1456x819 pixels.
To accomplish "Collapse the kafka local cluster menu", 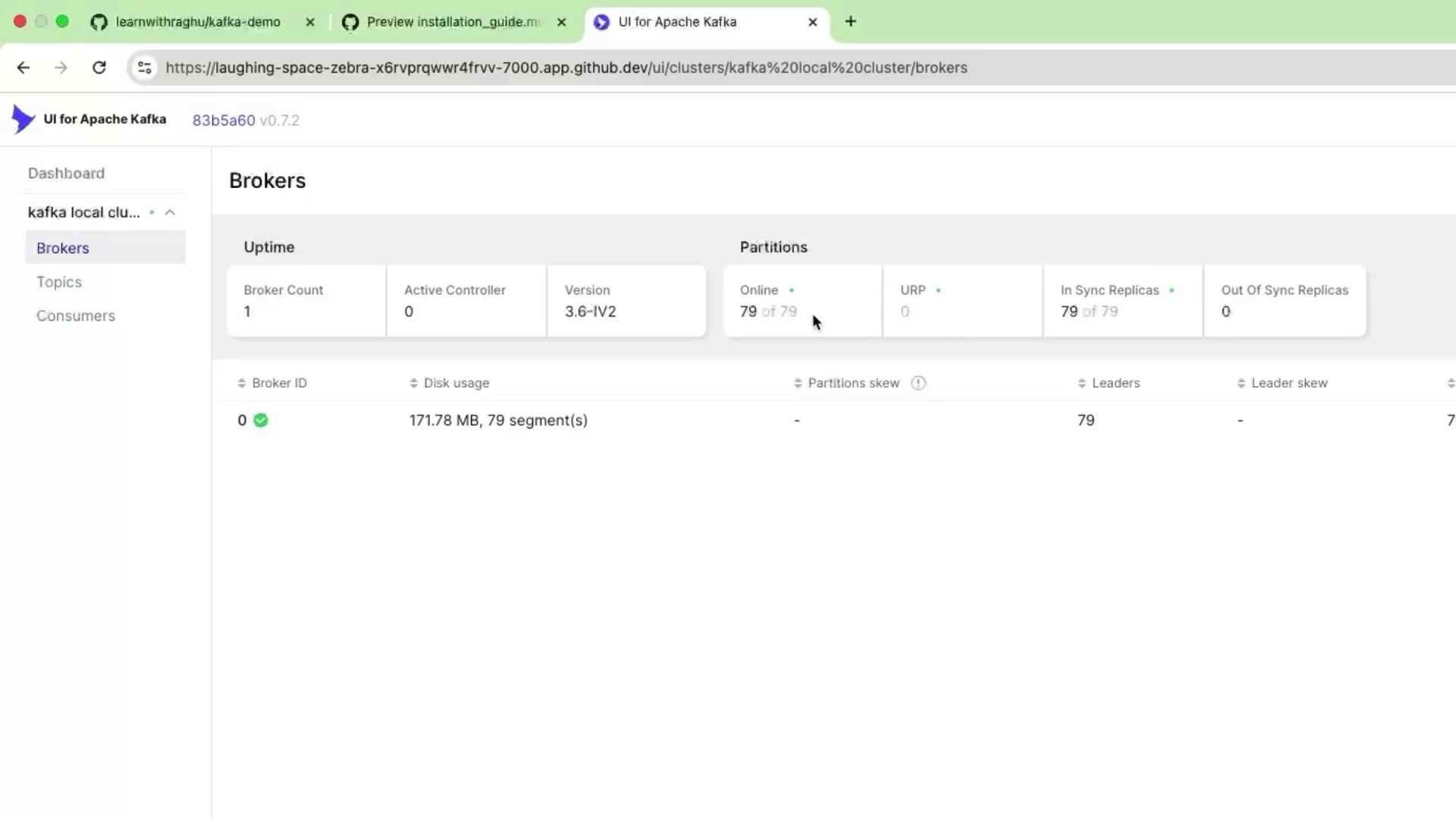I will 170,212.
